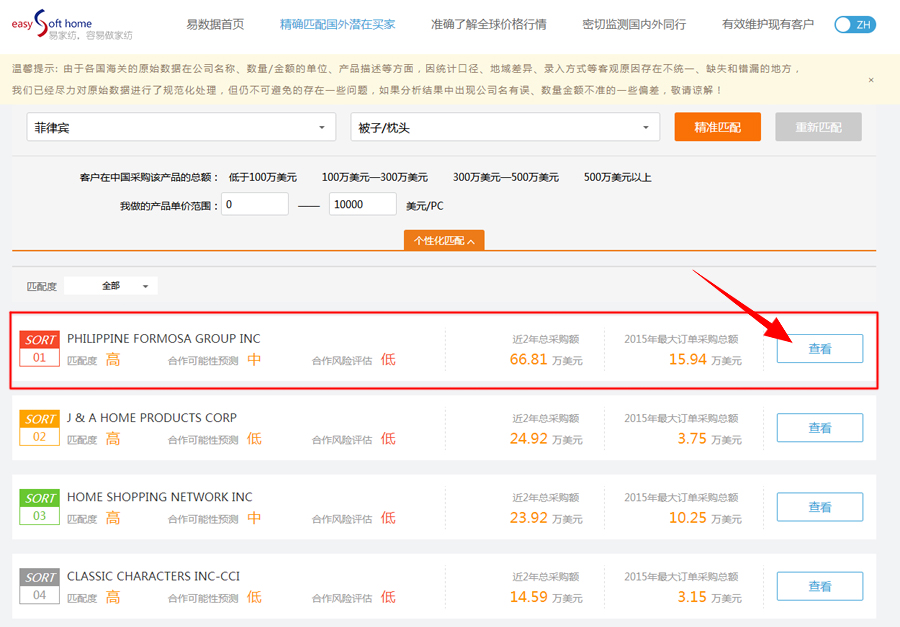Open the 易数据首页 menu item
Image resolution: width=900 pixels, height=627 pixels.
coord(215,24)
